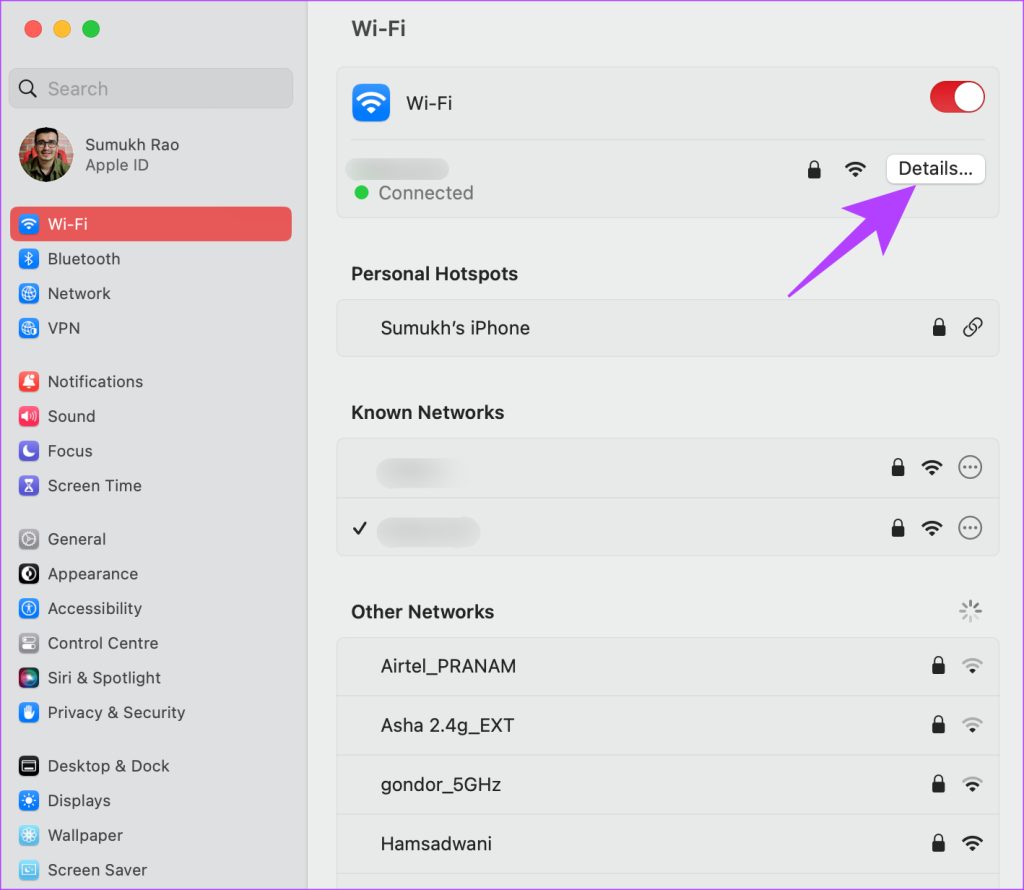
Task: Open Focus settings
Action: click(70, 451)
